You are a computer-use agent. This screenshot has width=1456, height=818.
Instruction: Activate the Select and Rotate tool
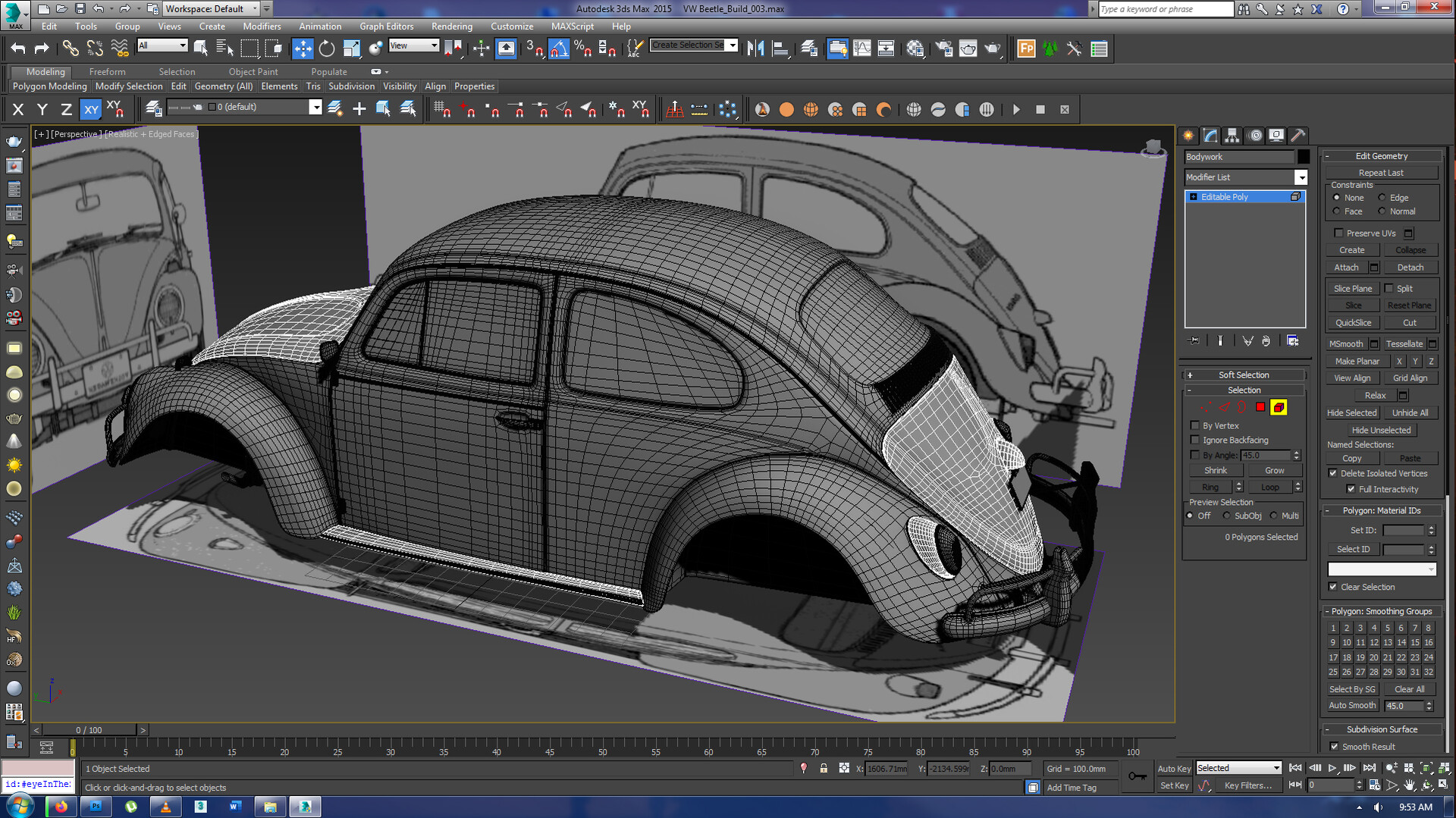[325, 49]
